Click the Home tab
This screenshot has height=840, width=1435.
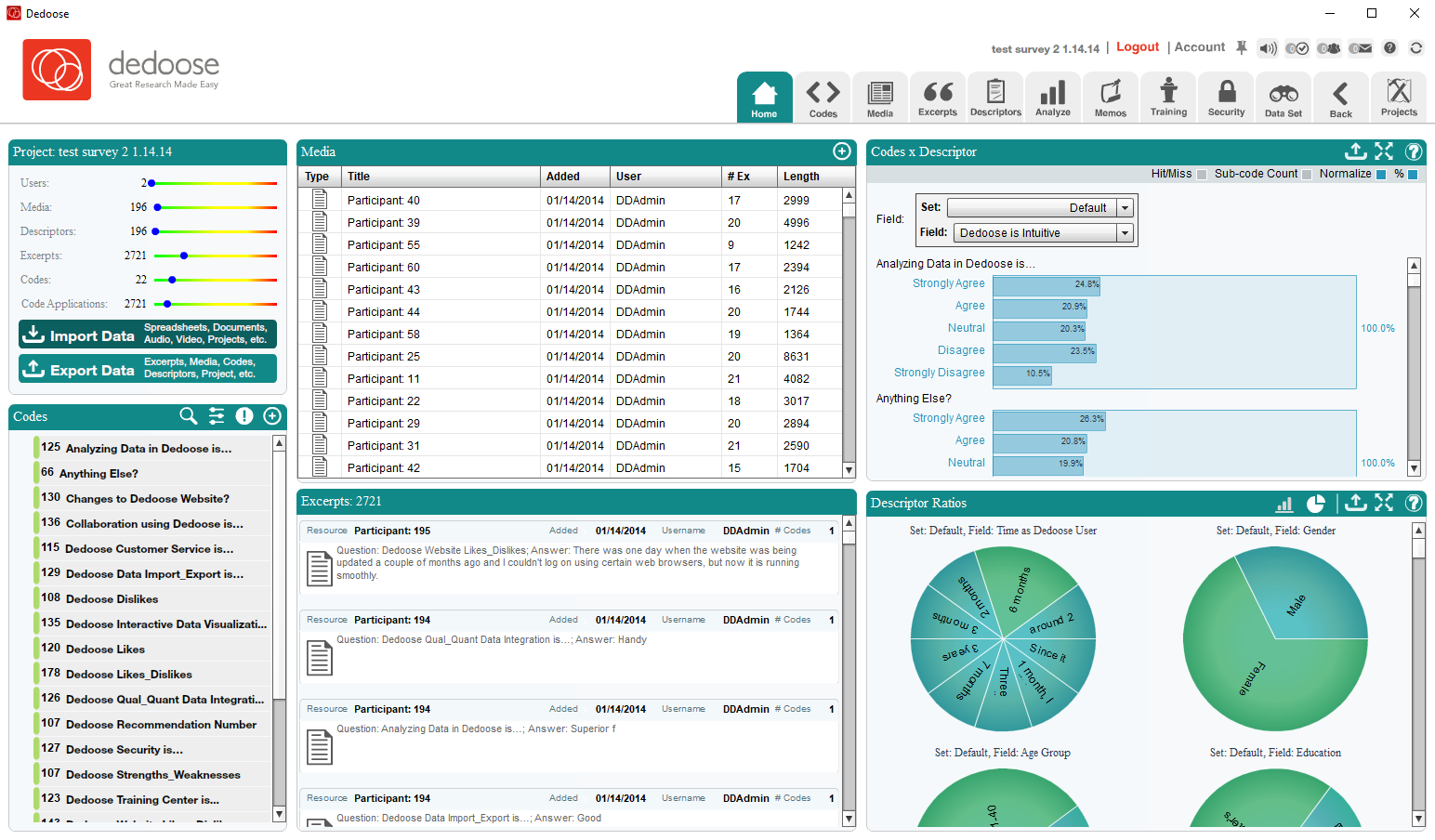[764, 98]
